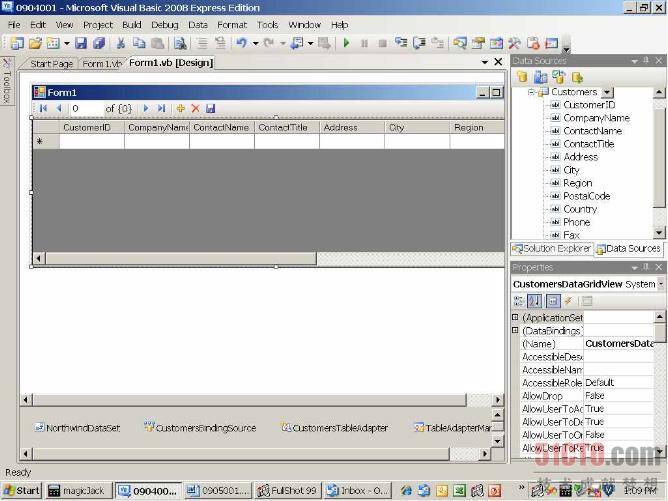Click the (Name) property value field
The width and height of the screenshot is (668, 501).
pyautogui.click(x=619, y=343)
